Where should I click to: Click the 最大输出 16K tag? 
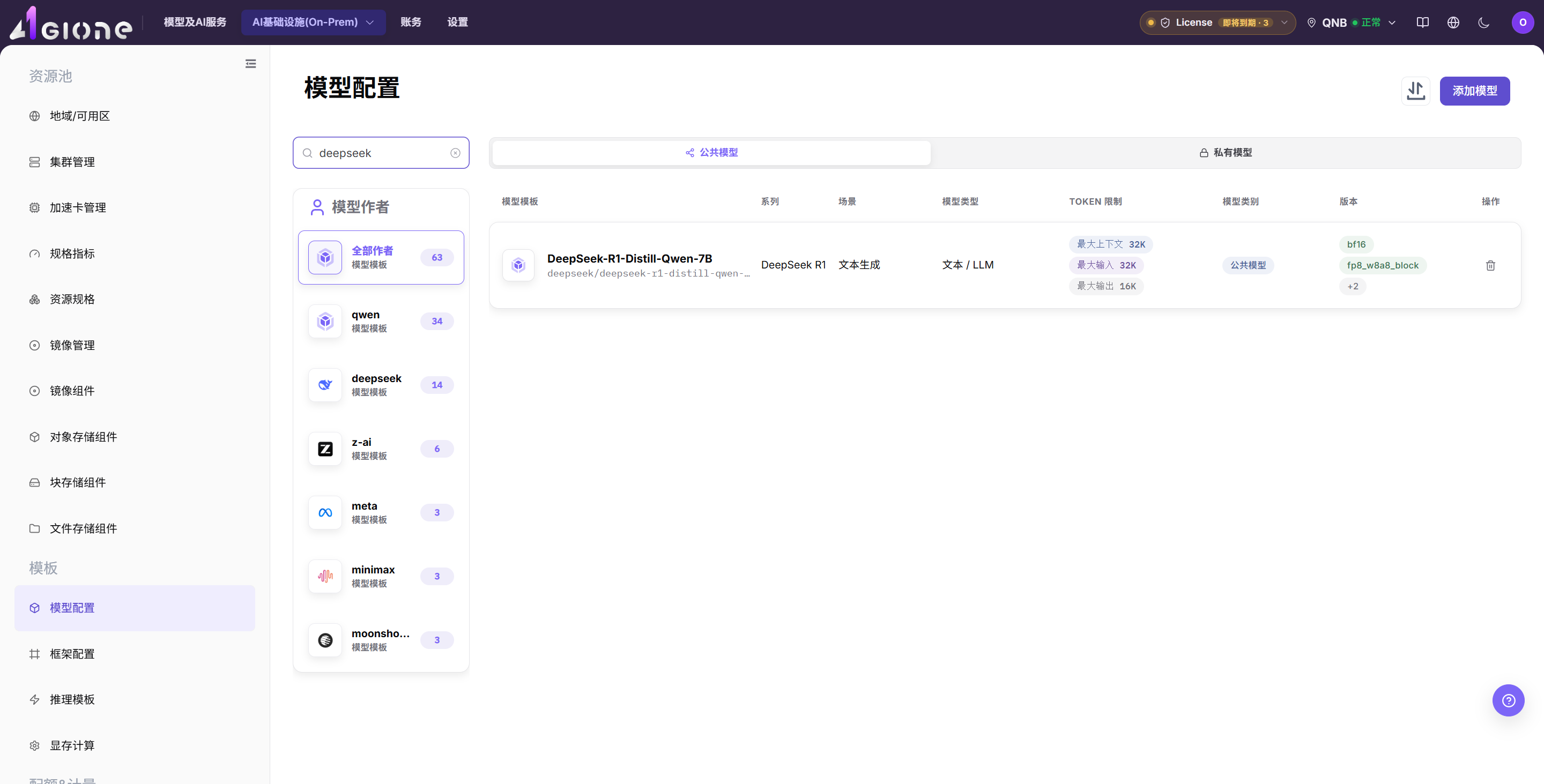pos(1106,286)
